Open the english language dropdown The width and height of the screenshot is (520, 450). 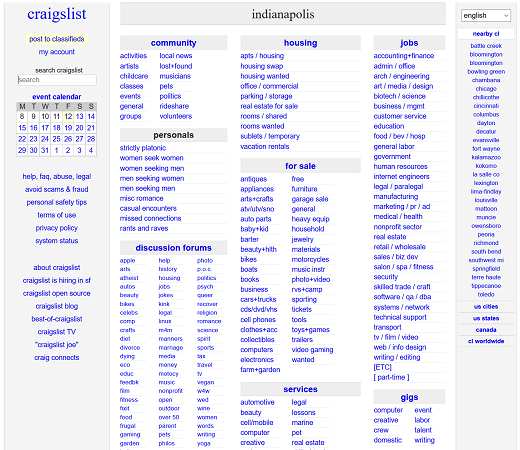point(486,15)
